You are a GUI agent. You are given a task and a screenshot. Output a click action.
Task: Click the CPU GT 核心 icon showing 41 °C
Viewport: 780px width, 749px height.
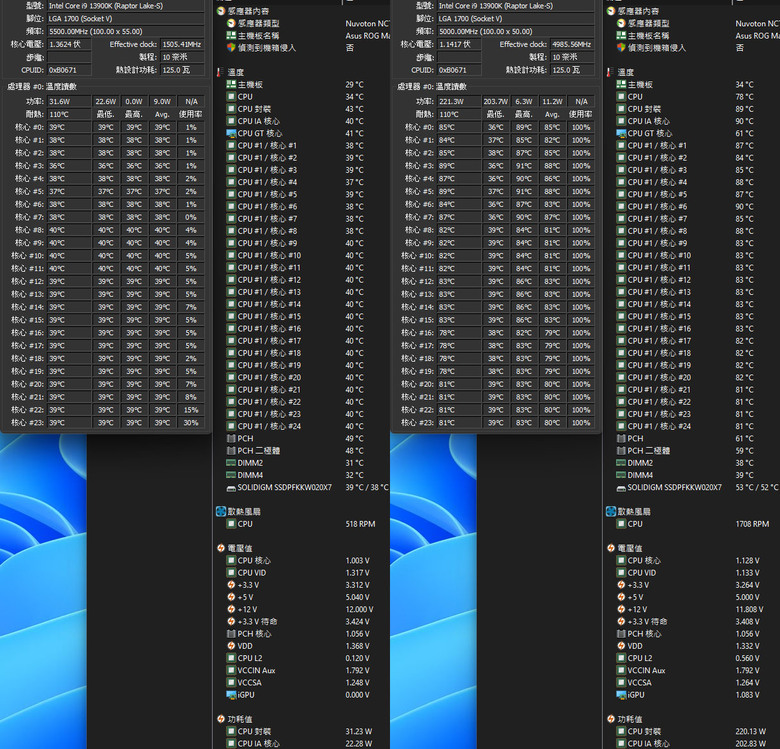pyautogui.click(x=231, y=133)
